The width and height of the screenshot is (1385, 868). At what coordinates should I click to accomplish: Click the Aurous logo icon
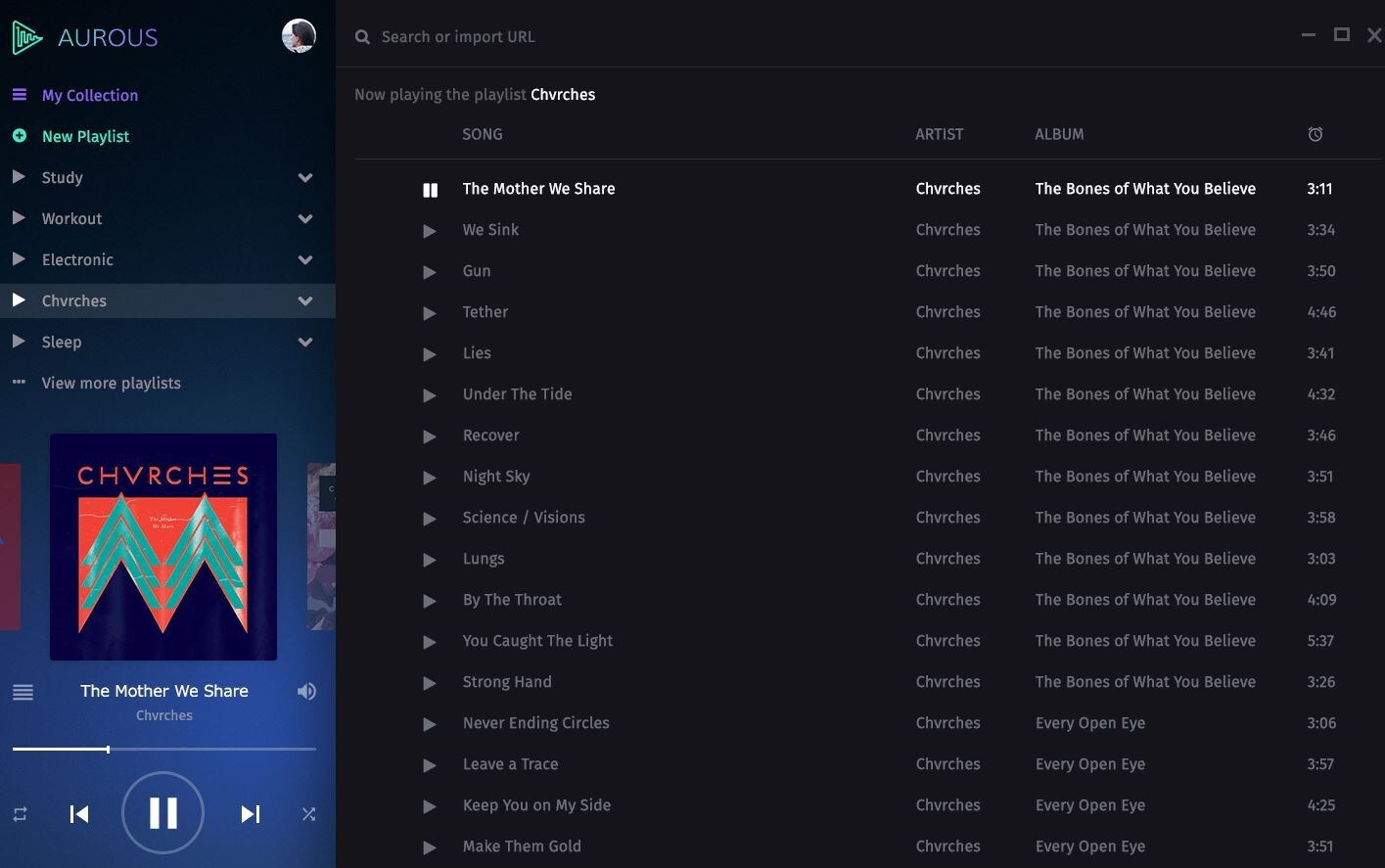(x=26, y=37)
